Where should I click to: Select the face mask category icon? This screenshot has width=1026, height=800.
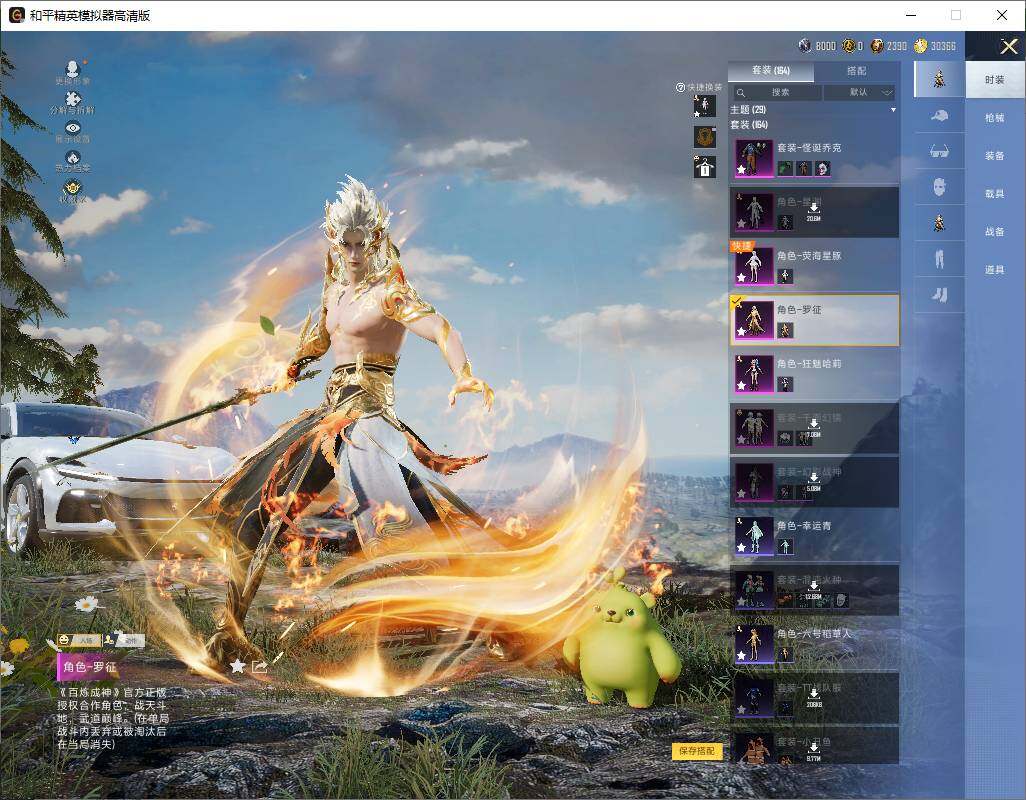(x=939, y=187)
